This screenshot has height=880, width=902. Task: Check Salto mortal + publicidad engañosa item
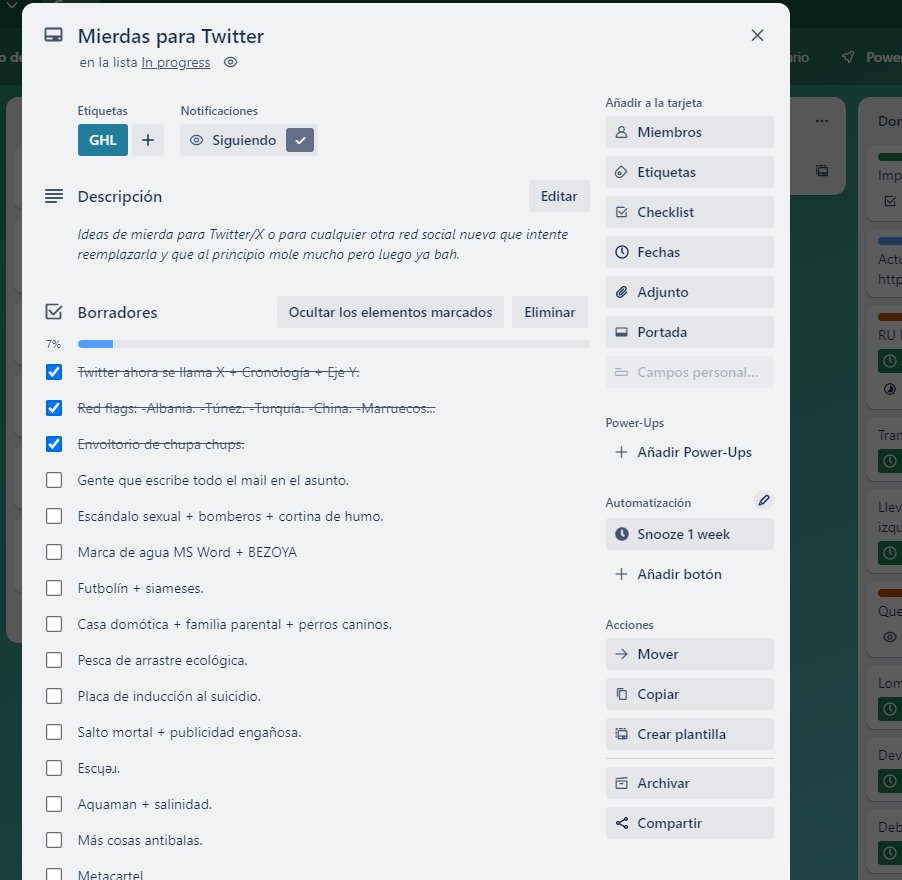(x=54, y=732)
